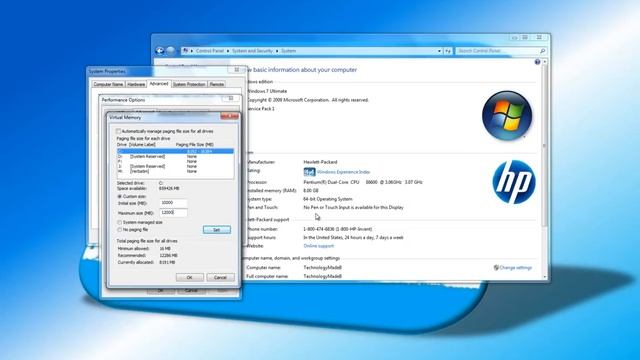Click the System window scrollbar down arrow
This screenshot has width=640, height=360.
coord(545,277)
